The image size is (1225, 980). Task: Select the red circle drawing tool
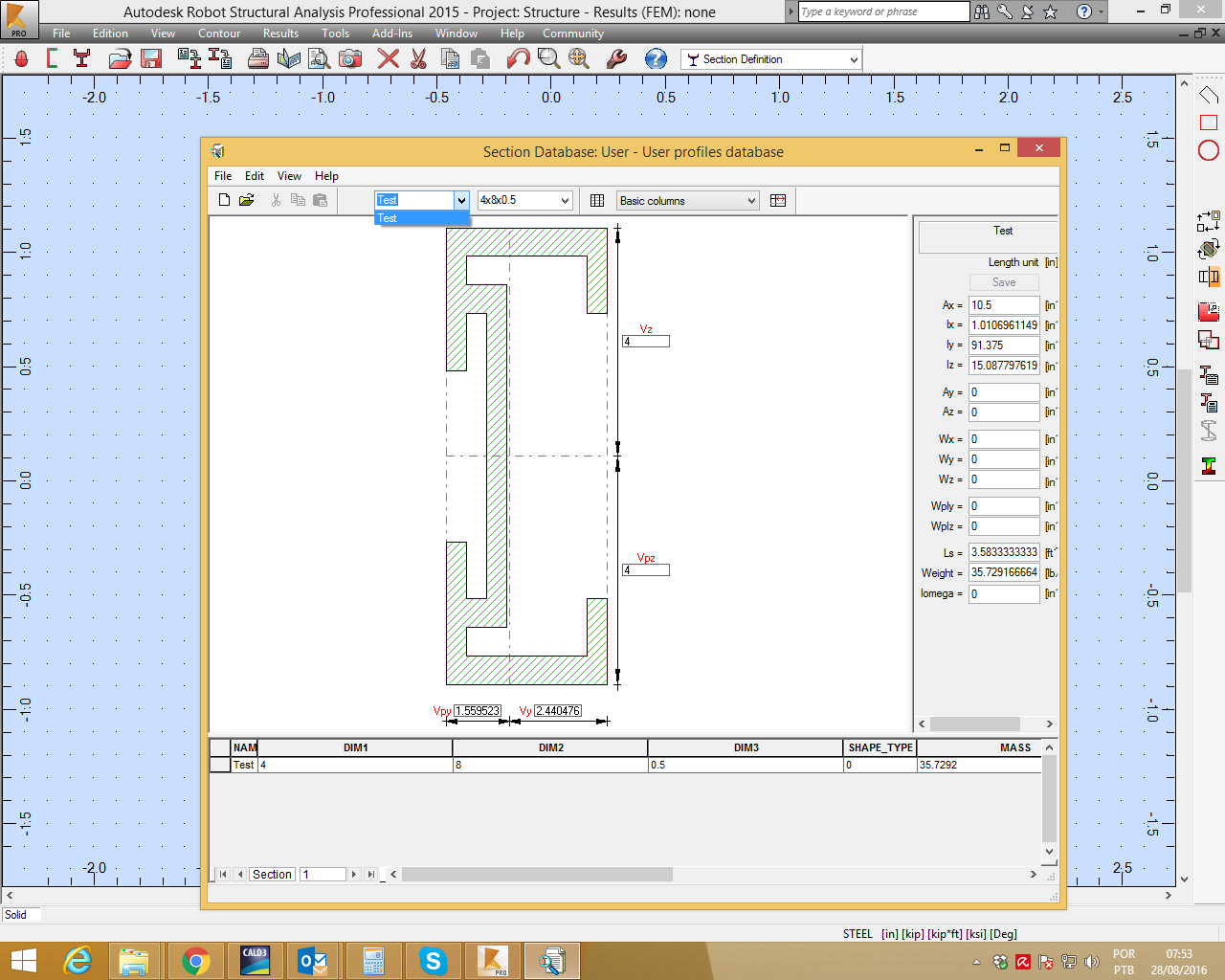[1208, 150]
